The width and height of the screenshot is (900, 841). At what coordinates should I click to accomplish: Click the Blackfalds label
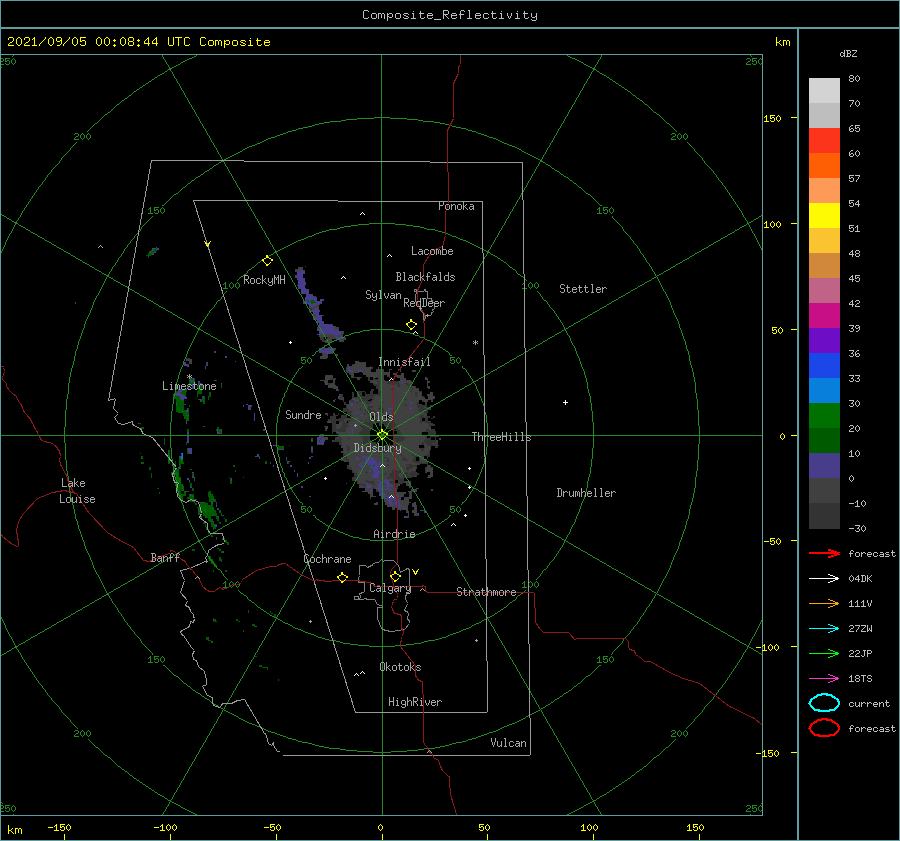click(x=425, y=277)
